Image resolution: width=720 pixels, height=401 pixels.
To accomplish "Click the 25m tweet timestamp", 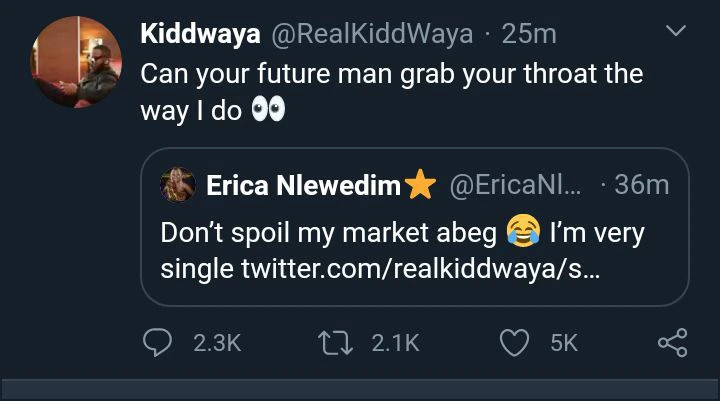I will pos(529,34).
